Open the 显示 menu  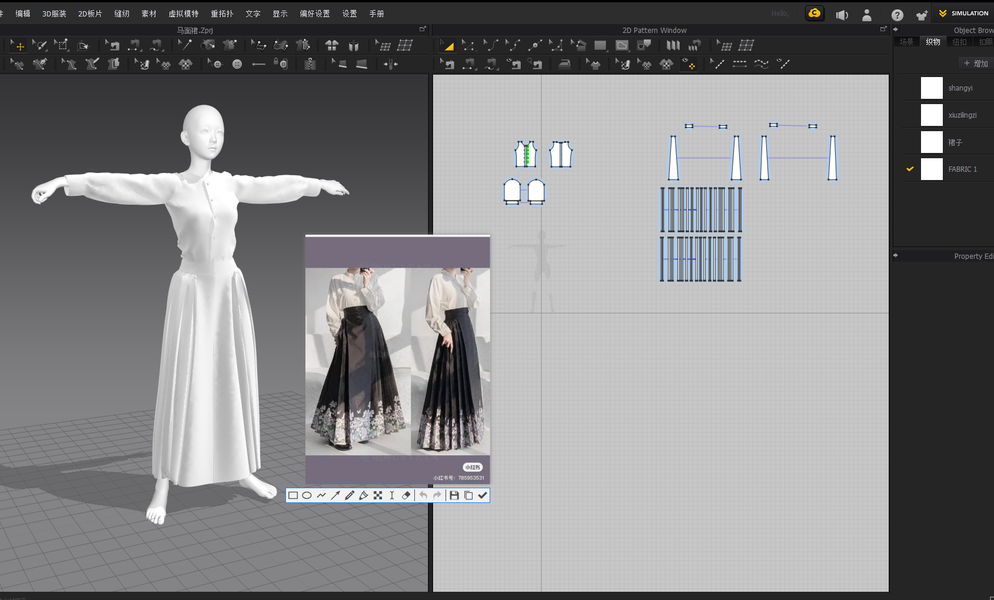280,14
